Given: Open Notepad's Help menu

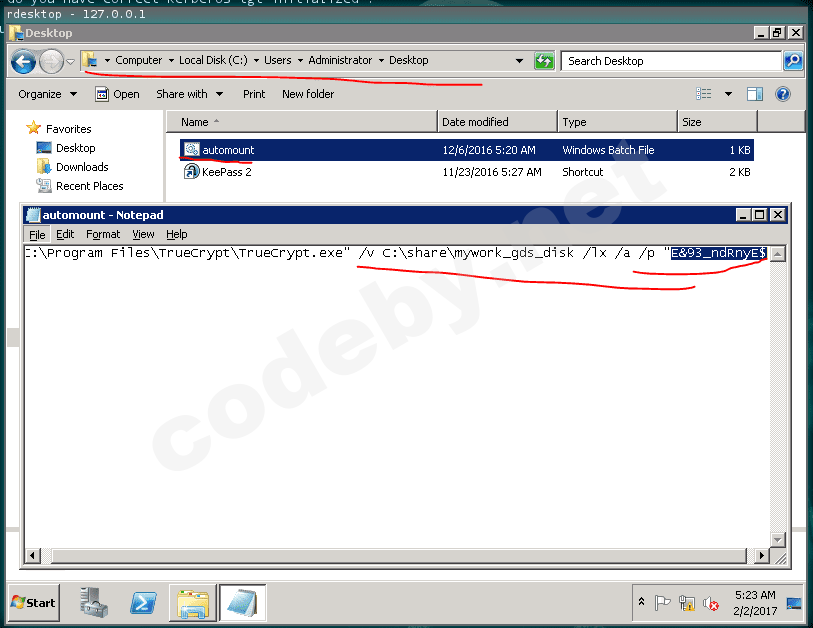Looking at the screenshot, I should pyautogui.click(x=177, y=234).
